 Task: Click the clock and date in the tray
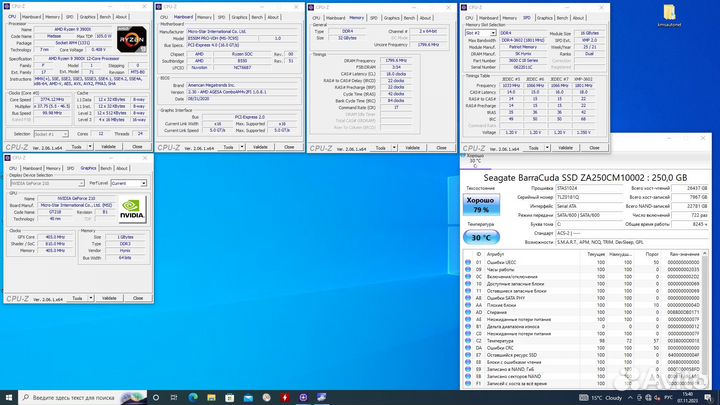click(687, 398)
